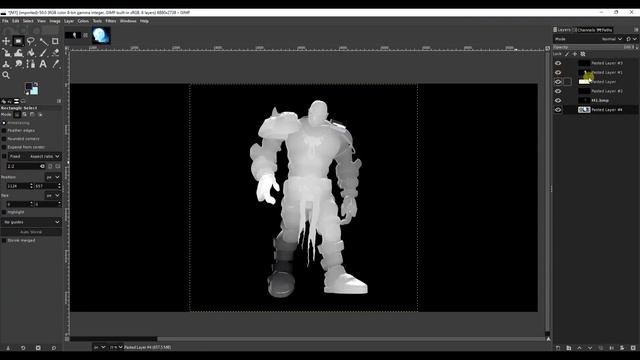The image size is (640, 360).
Task: Toggle the Antialiasing option
Action: 4,123
